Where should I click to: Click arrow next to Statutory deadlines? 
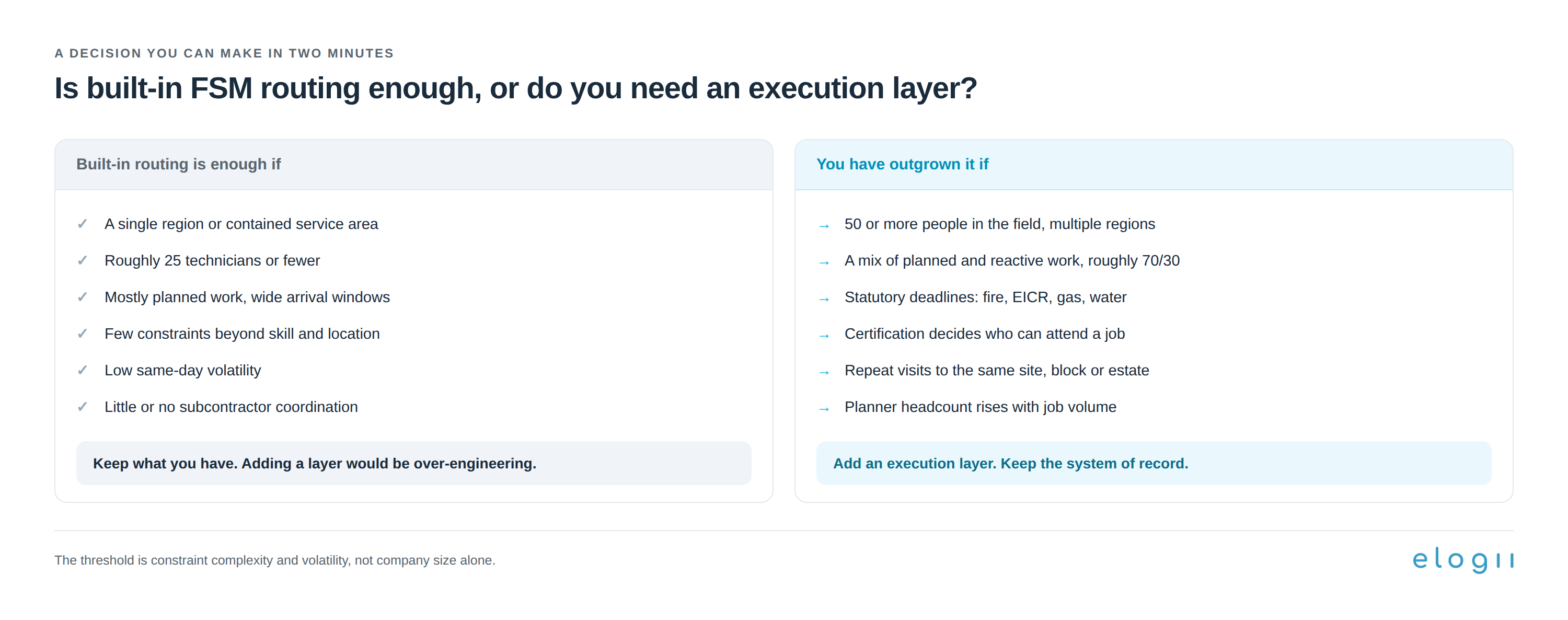click(824, 299)
